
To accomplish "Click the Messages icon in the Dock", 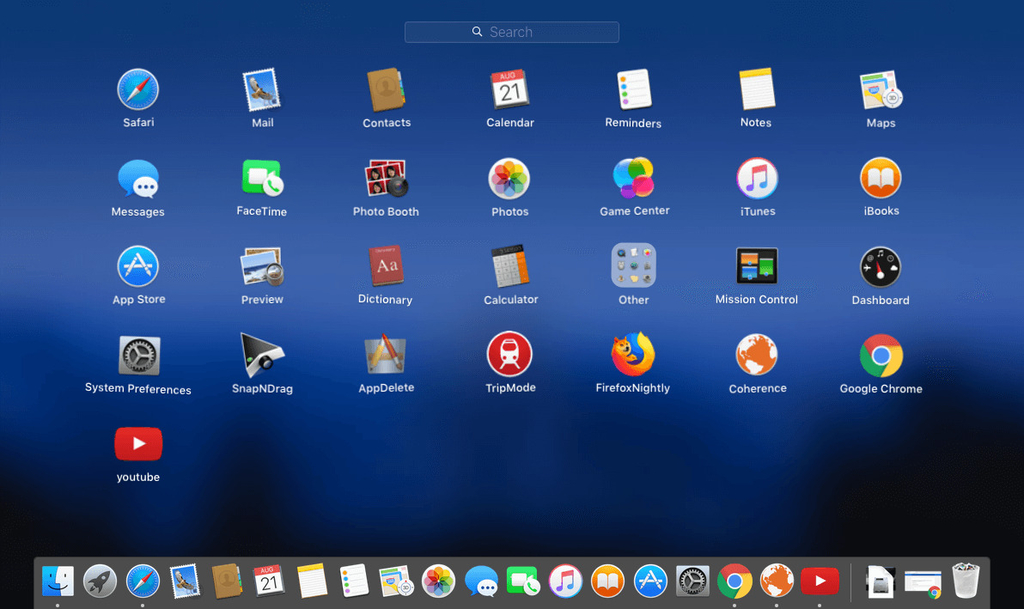I will tap(481, 581).
